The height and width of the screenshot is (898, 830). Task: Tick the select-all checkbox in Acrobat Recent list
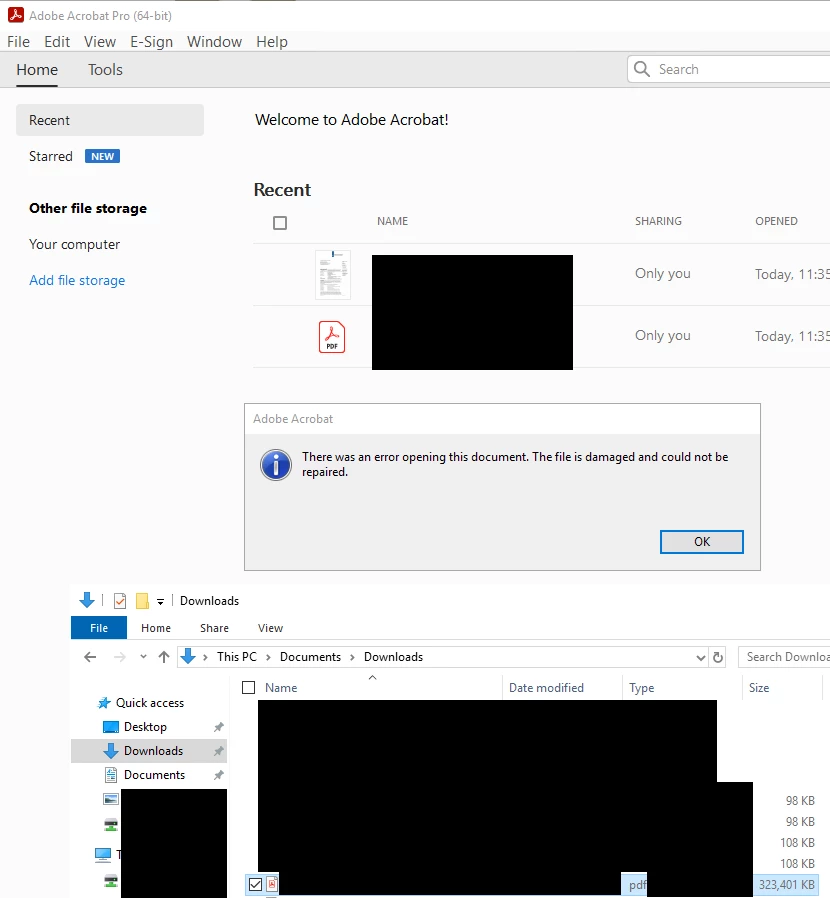280,223
